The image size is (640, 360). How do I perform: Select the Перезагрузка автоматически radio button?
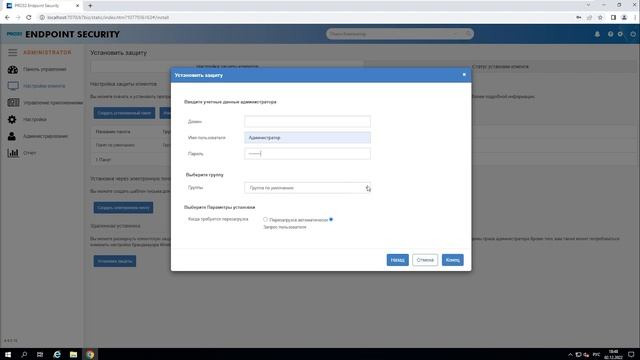[265, 220]
